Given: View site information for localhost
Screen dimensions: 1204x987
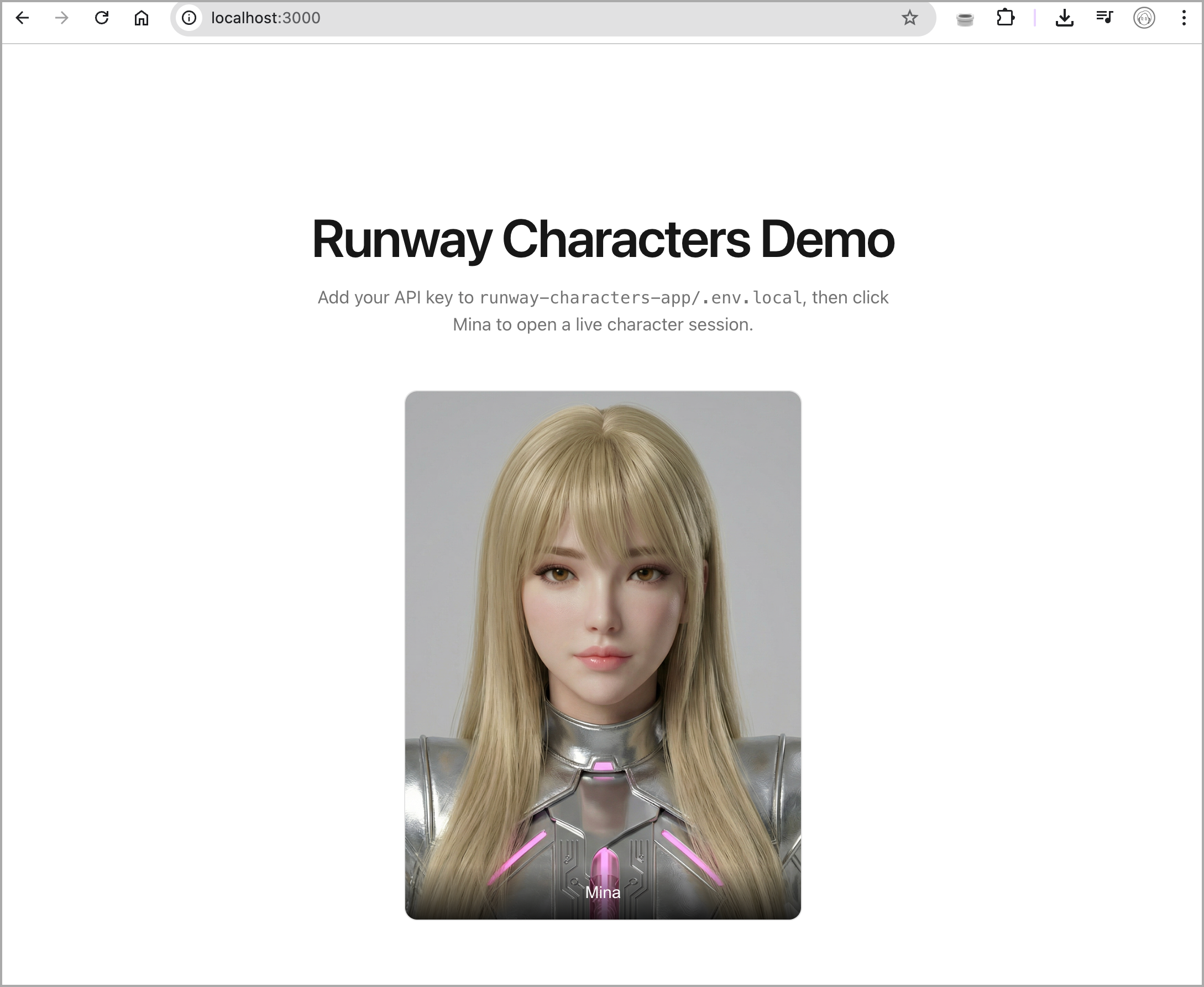Looking at the screenshot, I should tap(190, 18).
